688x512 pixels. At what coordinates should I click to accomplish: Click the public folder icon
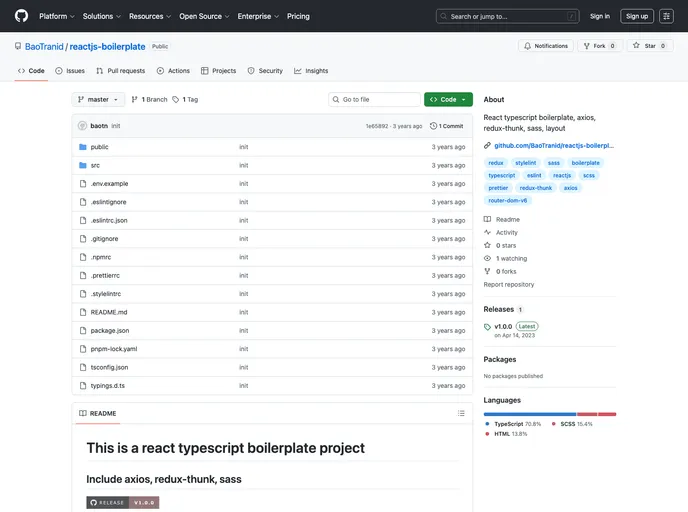pos(82,147)
